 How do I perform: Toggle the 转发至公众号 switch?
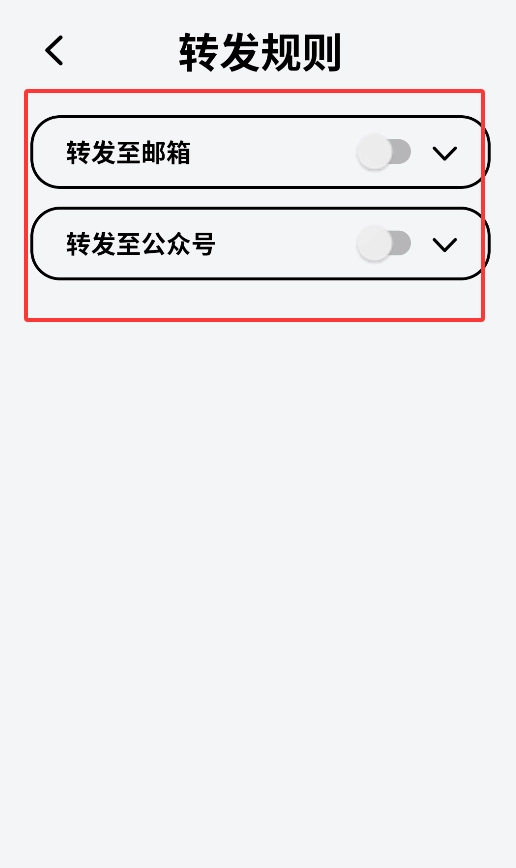click(384, 244)
